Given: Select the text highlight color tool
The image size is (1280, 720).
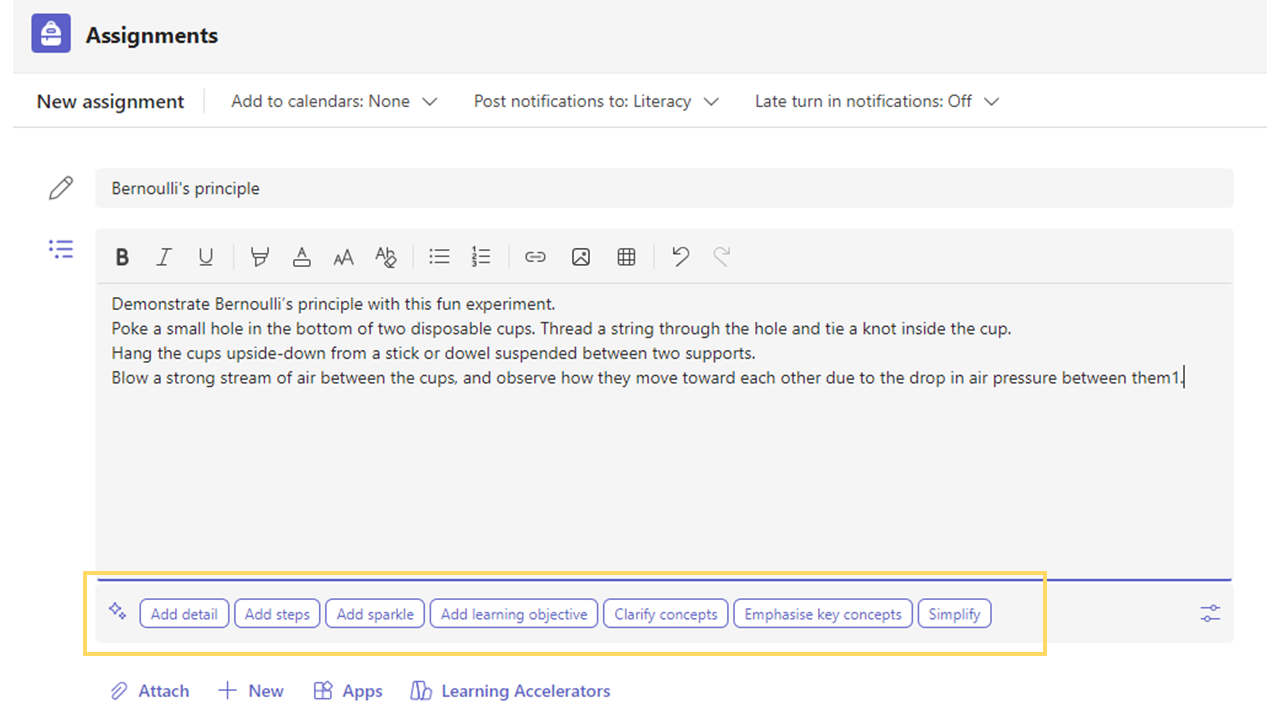Looking at the screenshot, I should click(260, 257).
